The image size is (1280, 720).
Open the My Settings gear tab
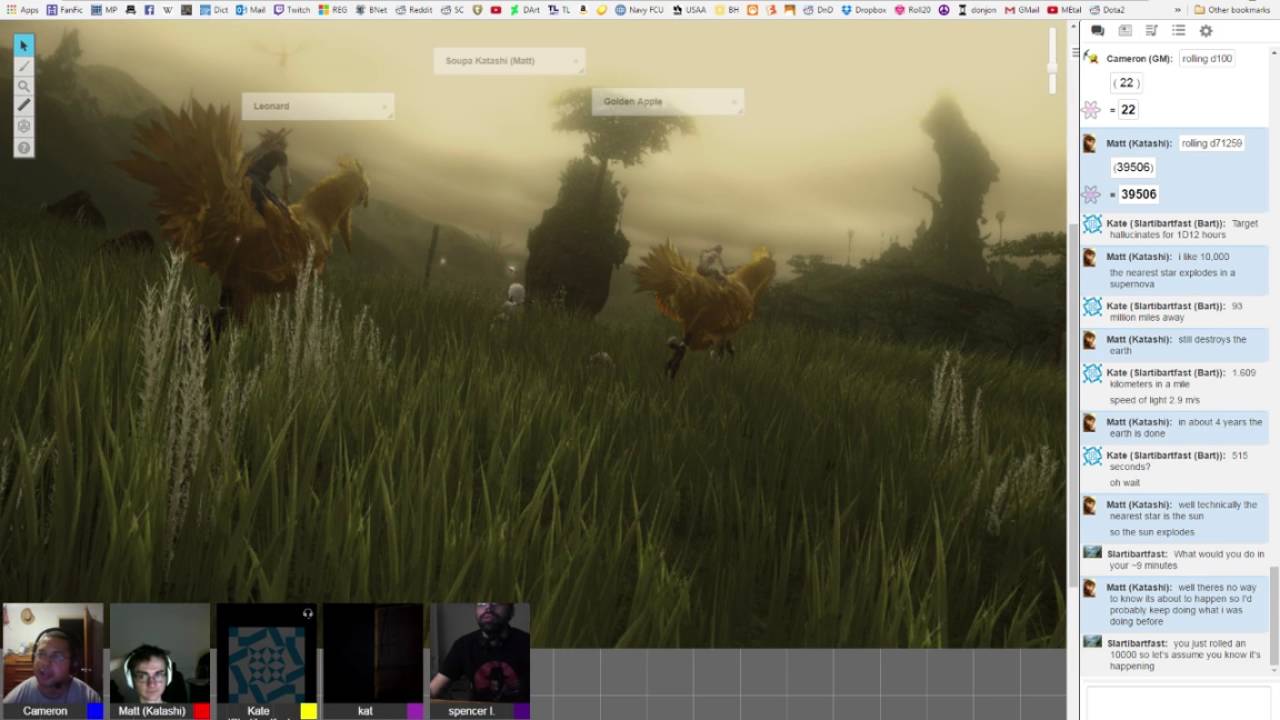[x=1206, y=31]
